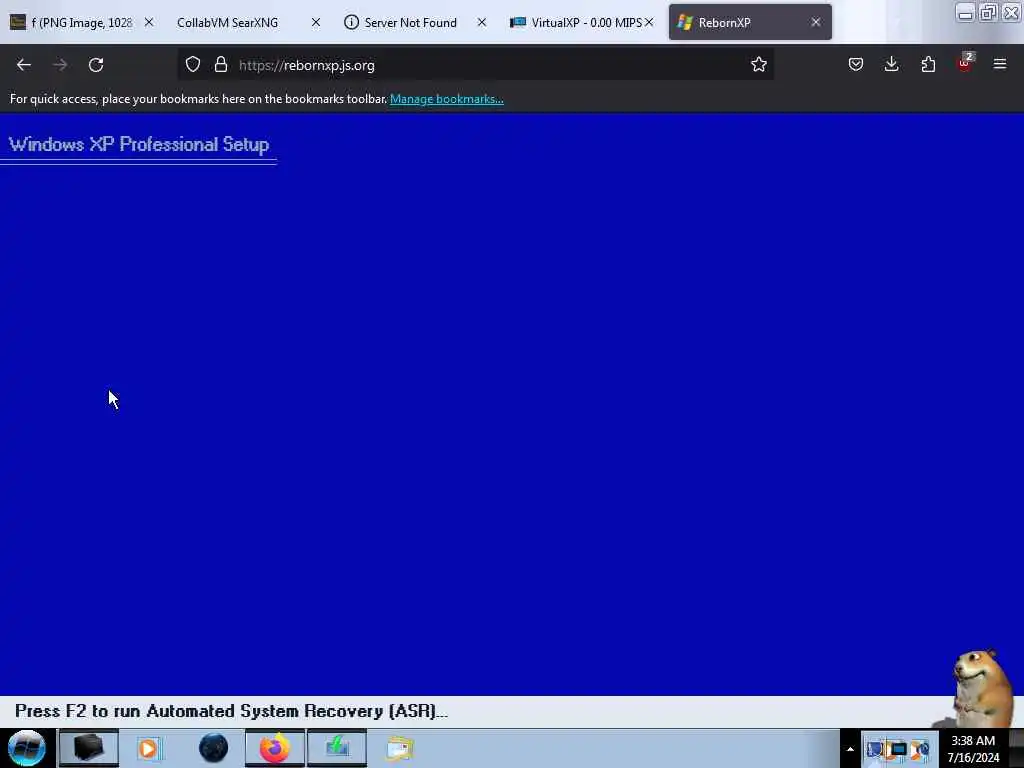Screen dimensions: 1024x768
Task: Close the PNG Image tab
Action: (x=149, y=22)
